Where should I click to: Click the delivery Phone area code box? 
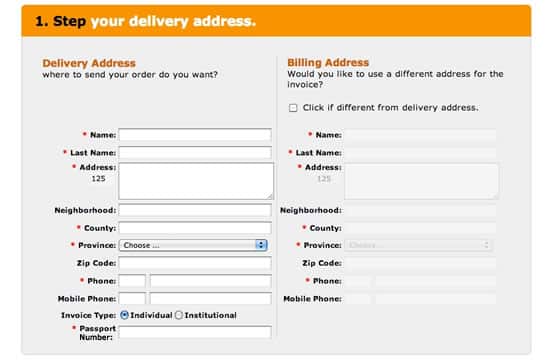click(132, 281)
